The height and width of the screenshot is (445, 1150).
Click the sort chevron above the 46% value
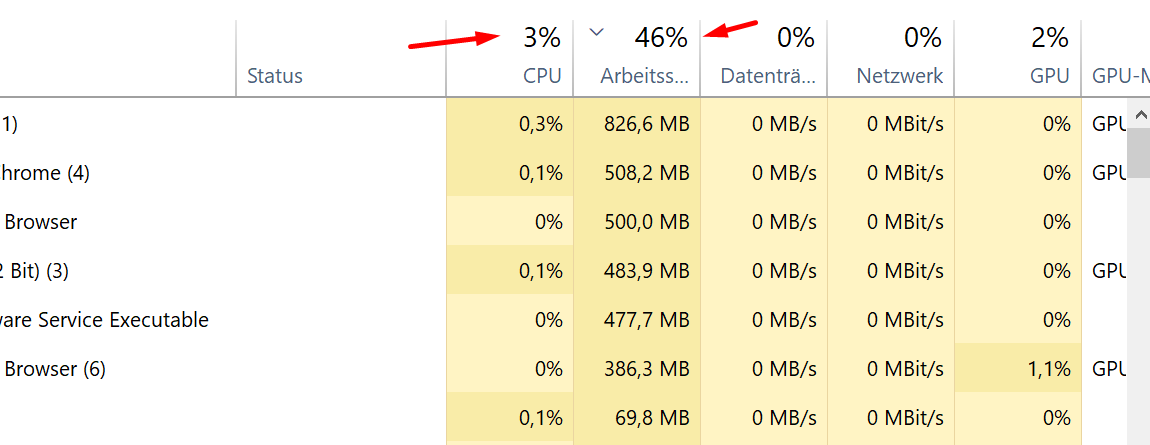(597, 32)
